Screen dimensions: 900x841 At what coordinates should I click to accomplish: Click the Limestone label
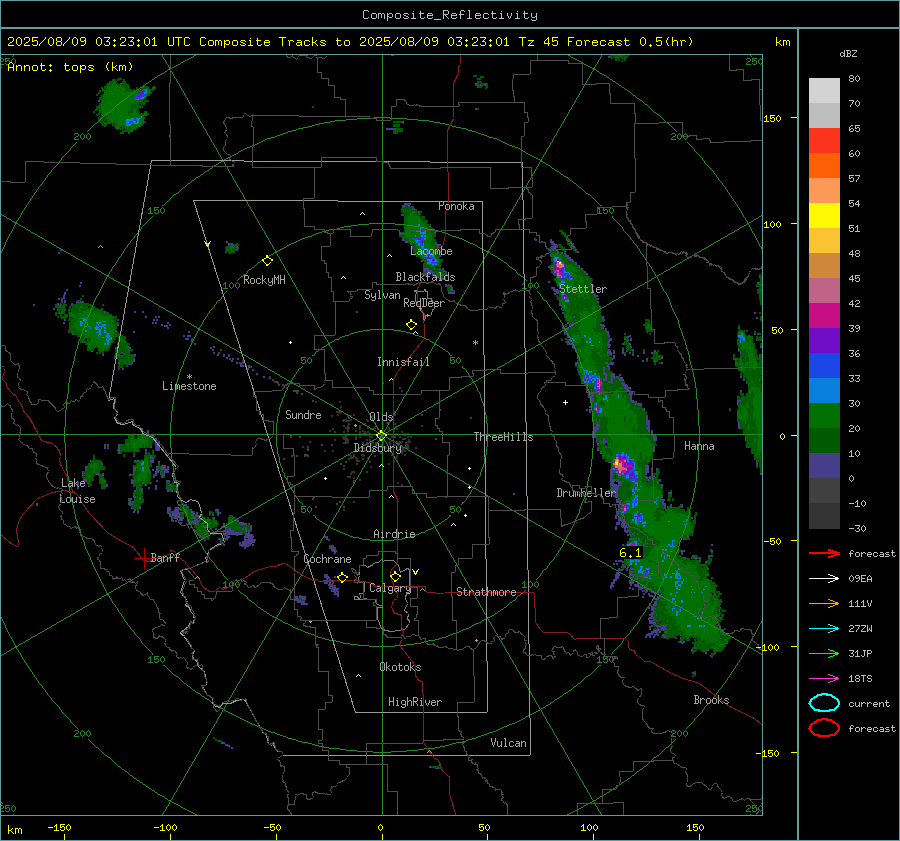tap(189, 386)
